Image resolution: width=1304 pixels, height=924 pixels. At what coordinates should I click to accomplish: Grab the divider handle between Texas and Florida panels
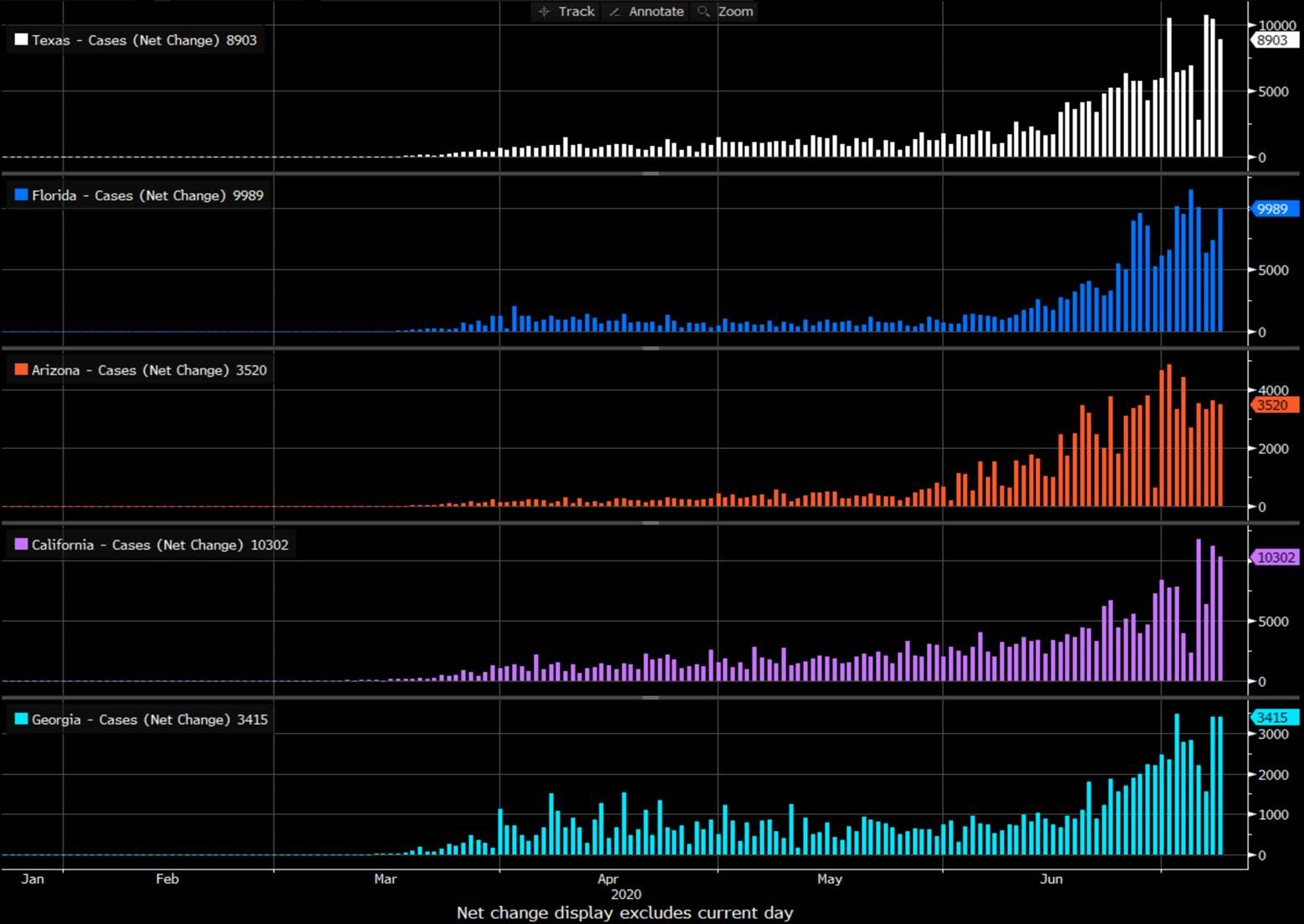pyautogui.click(x=650, y=173)
